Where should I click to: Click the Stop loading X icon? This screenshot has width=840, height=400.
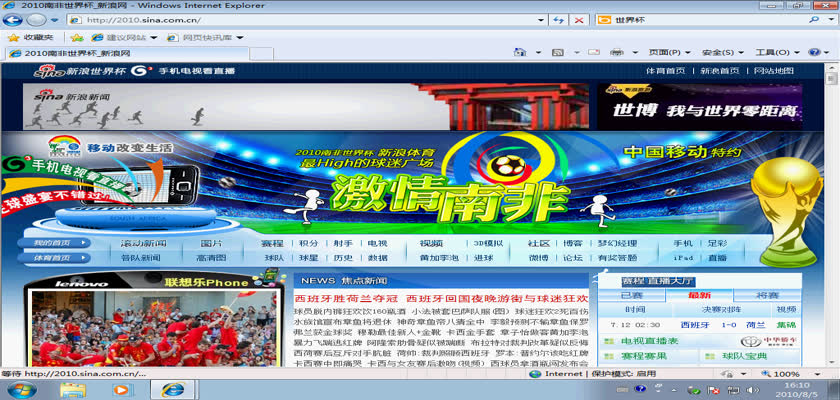[x=581, y=20]
